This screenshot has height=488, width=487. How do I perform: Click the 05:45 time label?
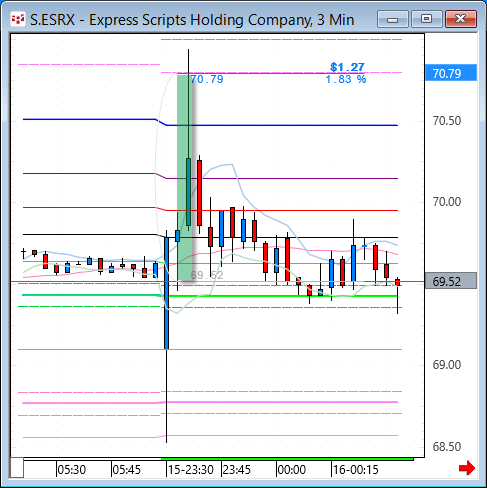(x=126, y=470)
